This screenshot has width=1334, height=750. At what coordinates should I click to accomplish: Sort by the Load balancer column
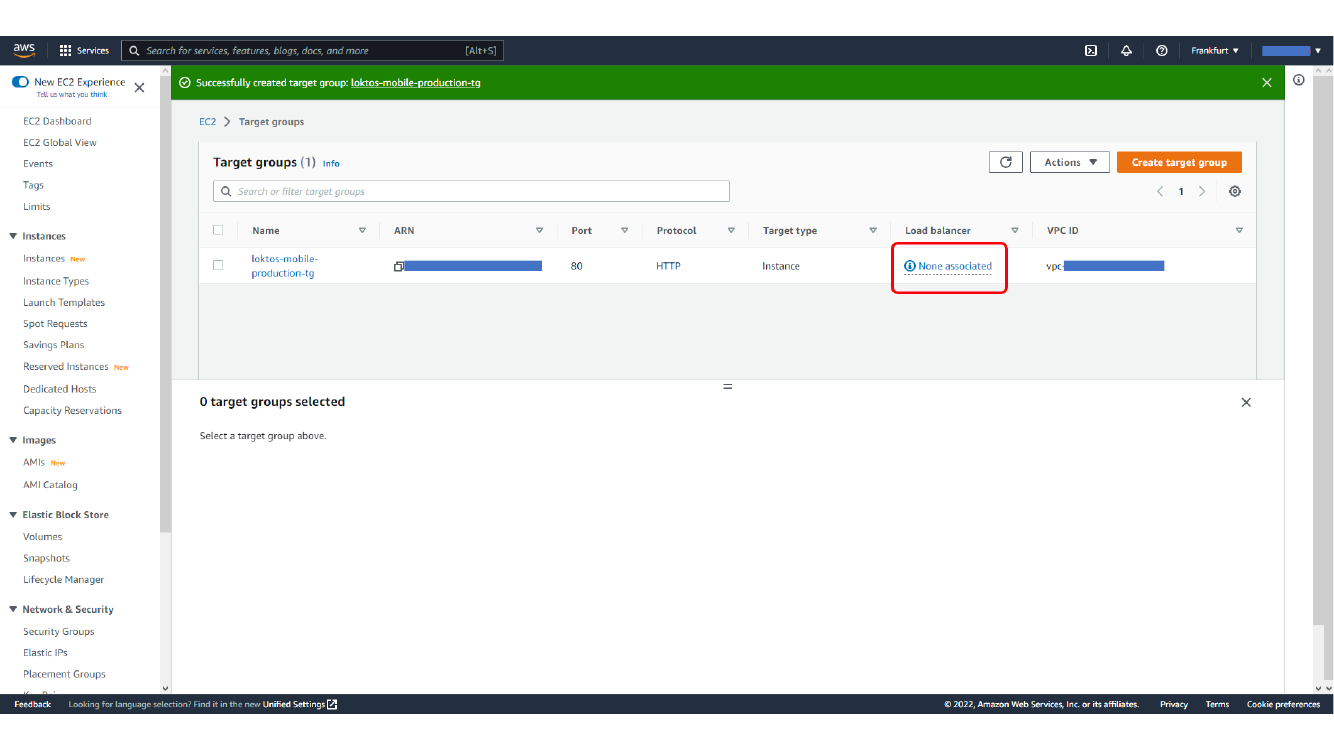tap(1015, 230)
